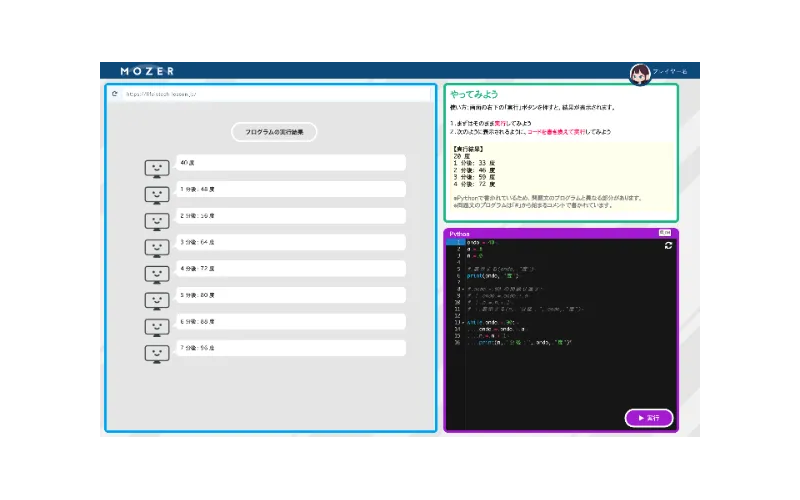Image resolution: width=800 pixels, height=500 pixels.
Task: Open the user avatar profile picture
Action: (640, 72)
